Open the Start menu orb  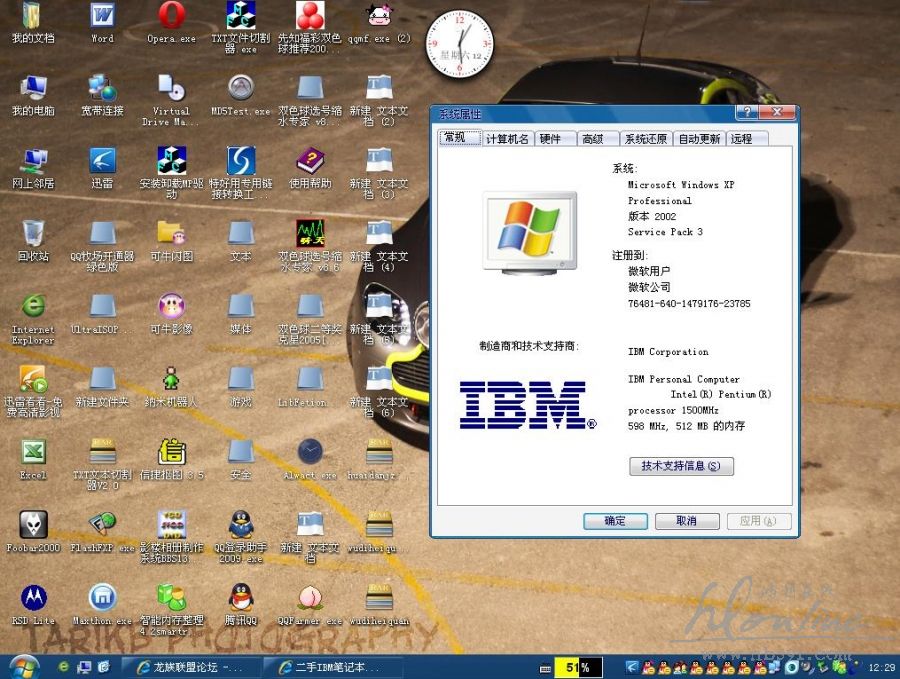[22, 667]
